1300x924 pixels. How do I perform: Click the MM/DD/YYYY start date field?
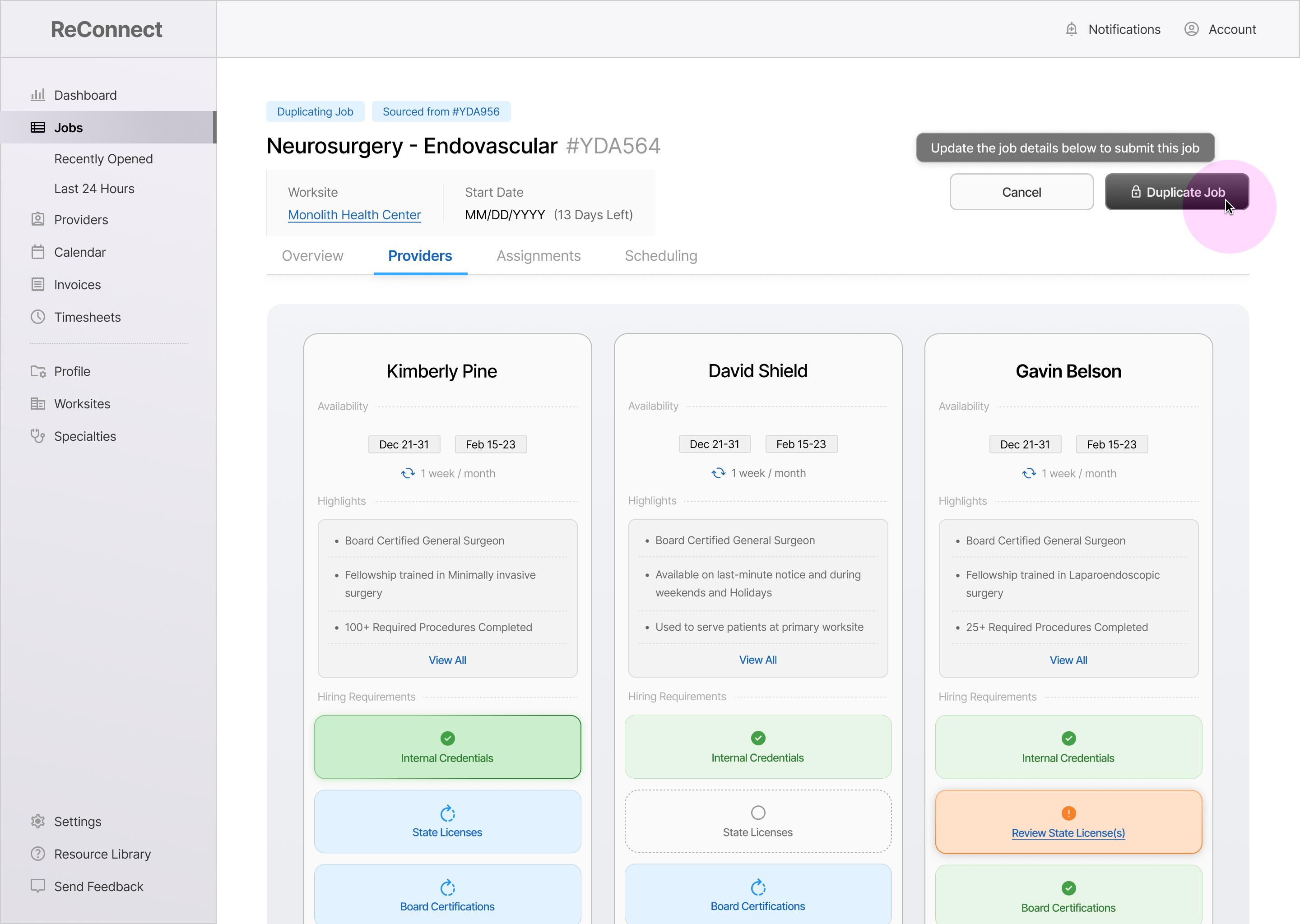pos(505,215)
